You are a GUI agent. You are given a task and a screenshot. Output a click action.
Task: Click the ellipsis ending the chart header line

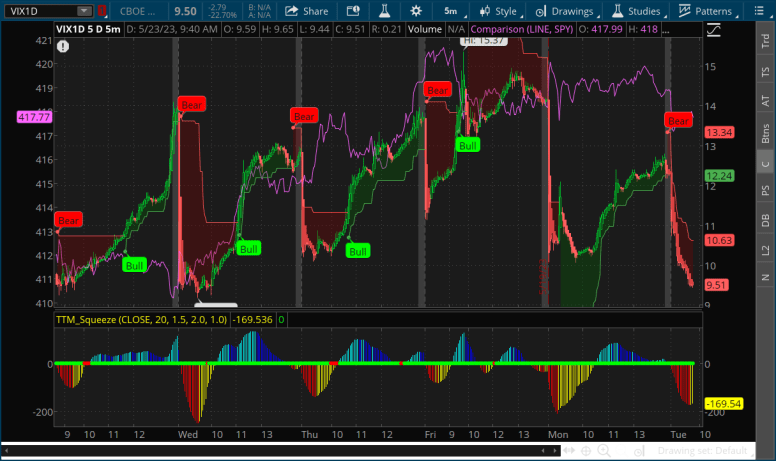tap(665, 31)
